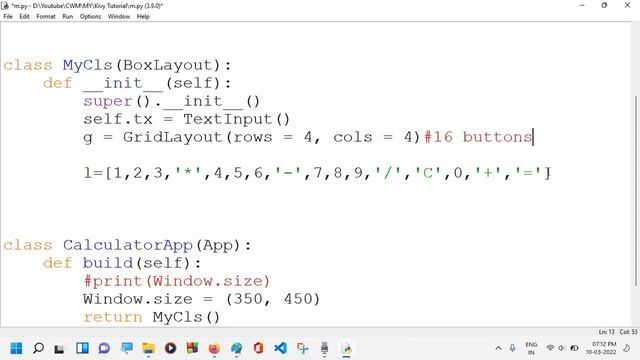Click the list line starting 'l=[1,2,3'
This screenshot has height=360, width=640.
point(317,173)
